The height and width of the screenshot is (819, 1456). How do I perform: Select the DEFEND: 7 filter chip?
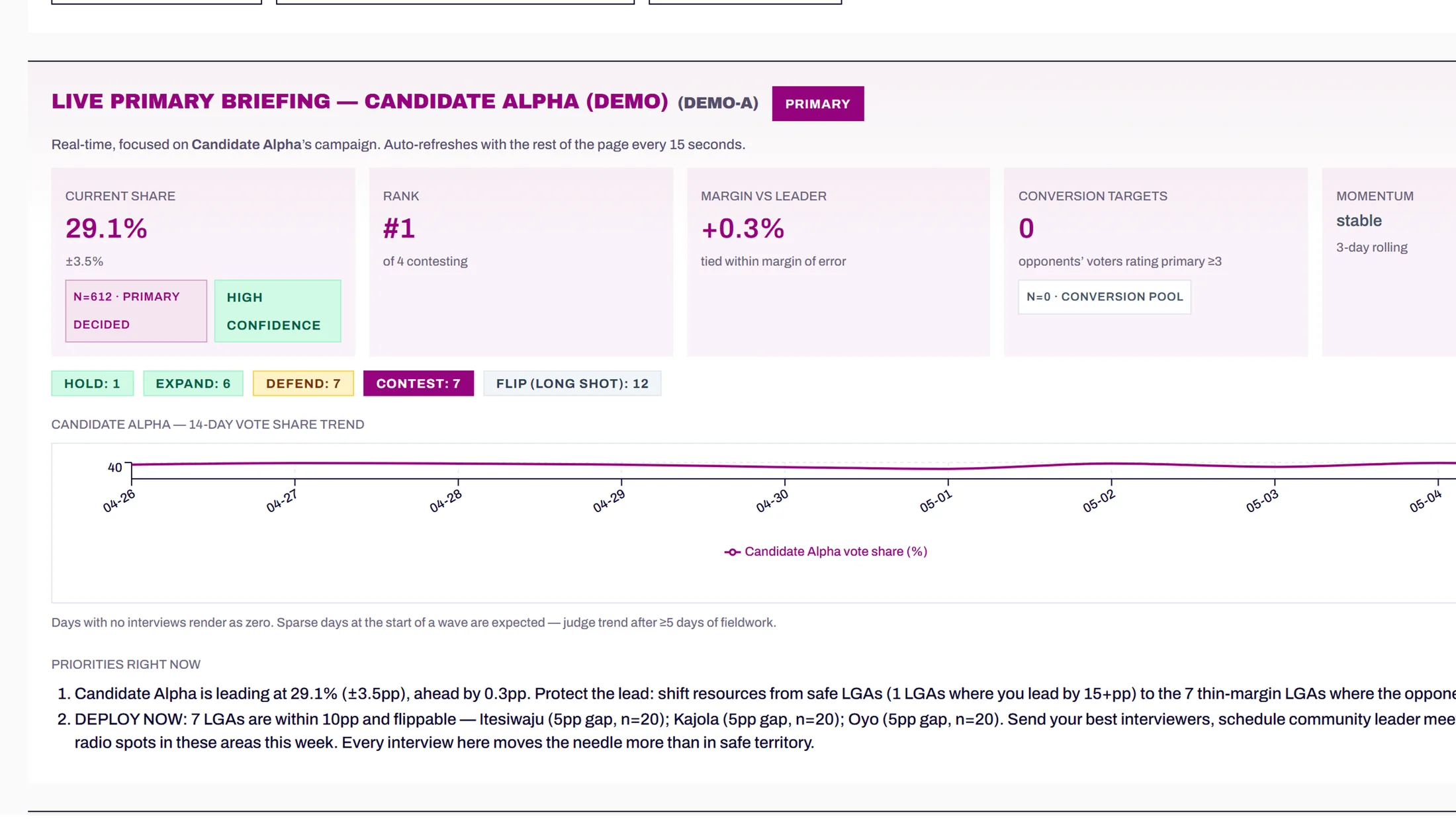click(303, 384)
